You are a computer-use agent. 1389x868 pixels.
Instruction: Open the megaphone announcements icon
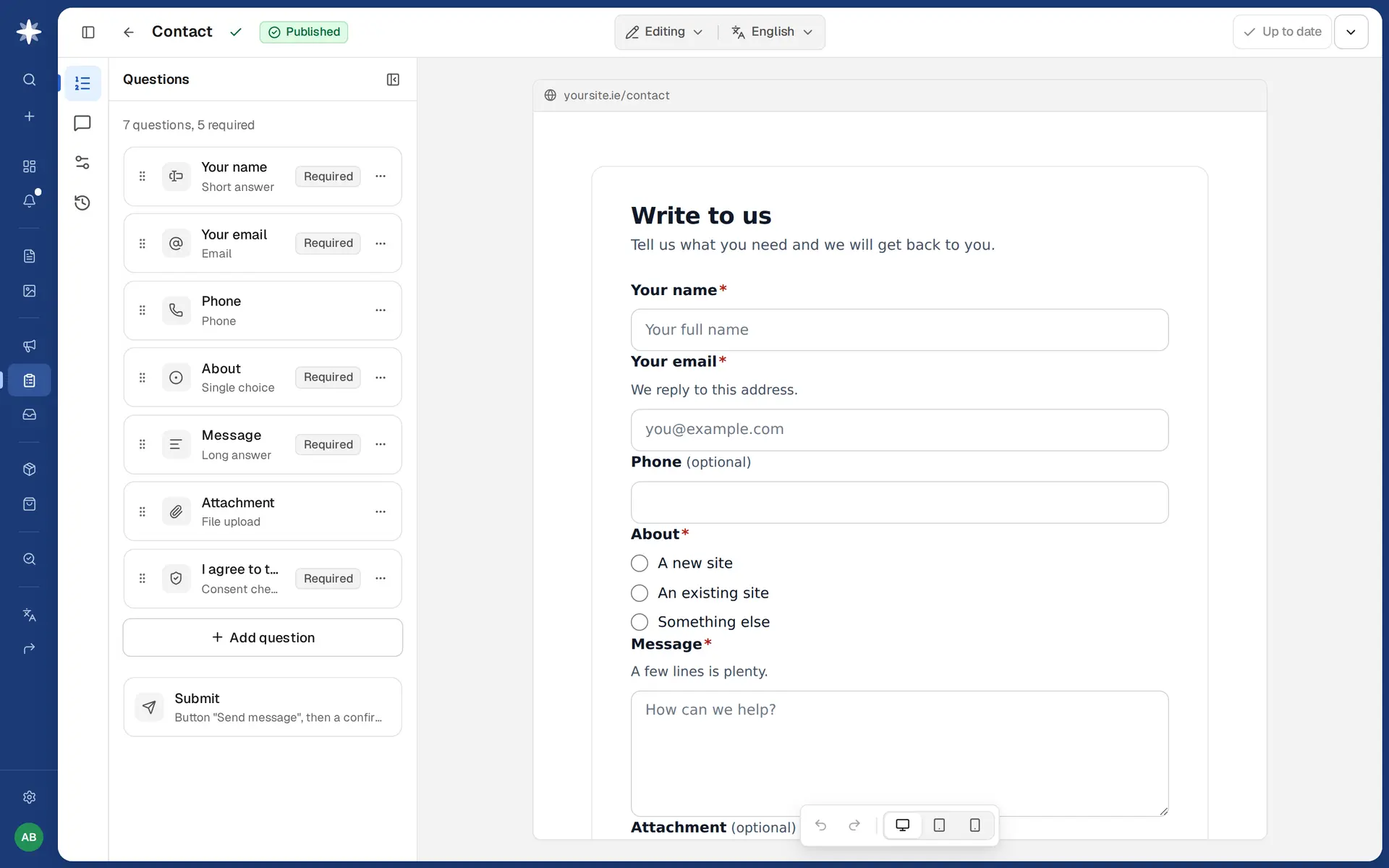click(29, 346)
